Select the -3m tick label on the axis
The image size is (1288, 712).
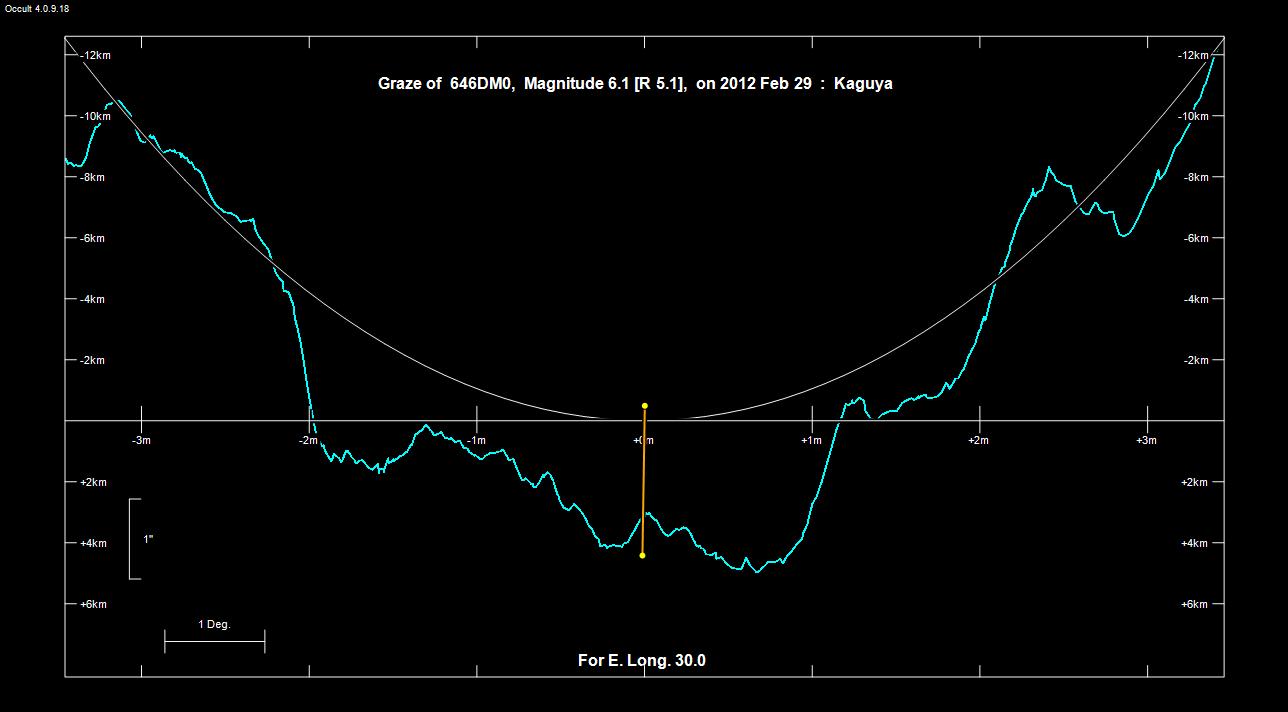(142, 440)
